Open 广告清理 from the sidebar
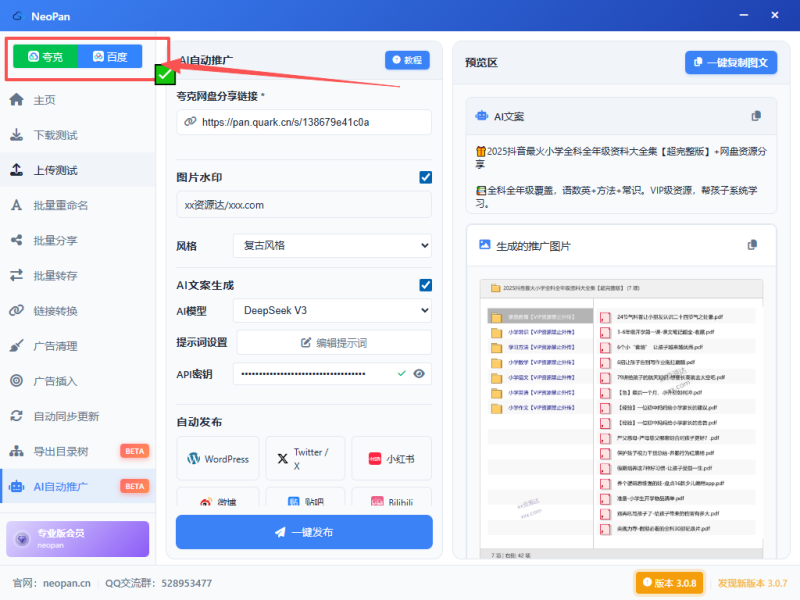 [x=56, y=346]
